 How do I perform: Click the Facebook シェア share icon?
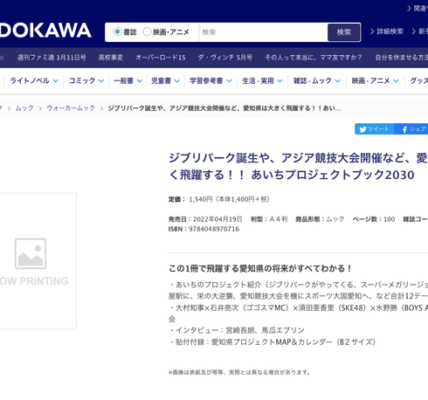[x=412, y=129]
